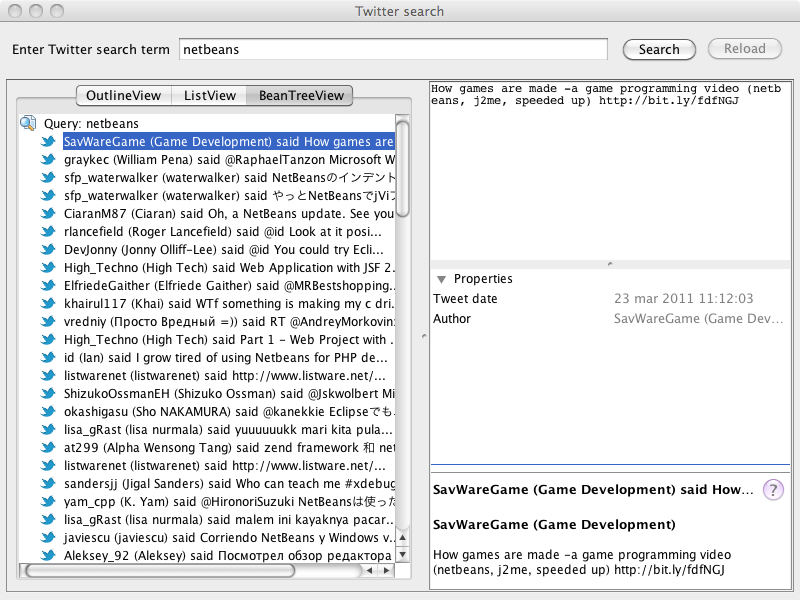This screenshot has height=600, width=800.
Task: Click the tweet text area at top right
Action: click(610, 171)
